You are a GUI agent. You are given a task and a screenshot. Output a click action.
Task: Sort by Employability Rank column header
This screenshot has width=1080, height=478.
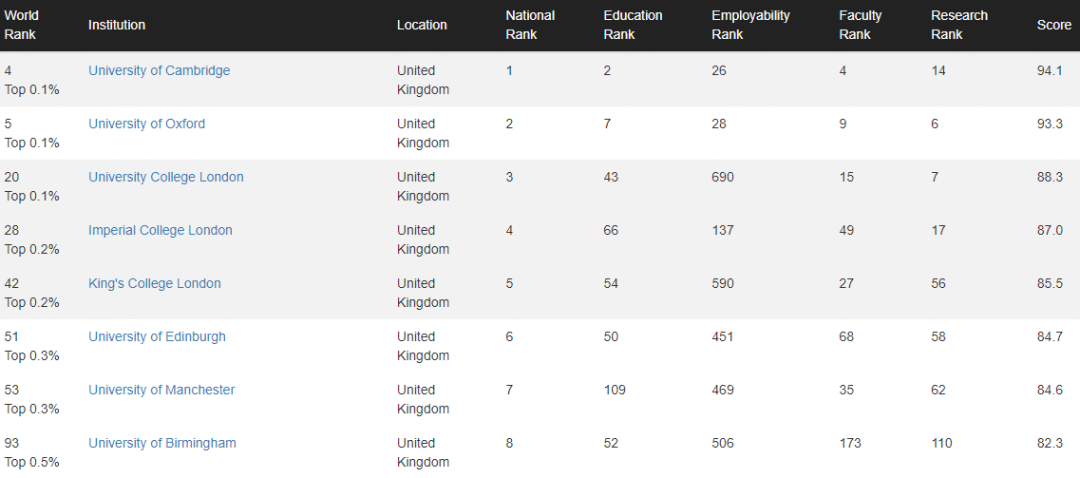[x=751, y=25]
